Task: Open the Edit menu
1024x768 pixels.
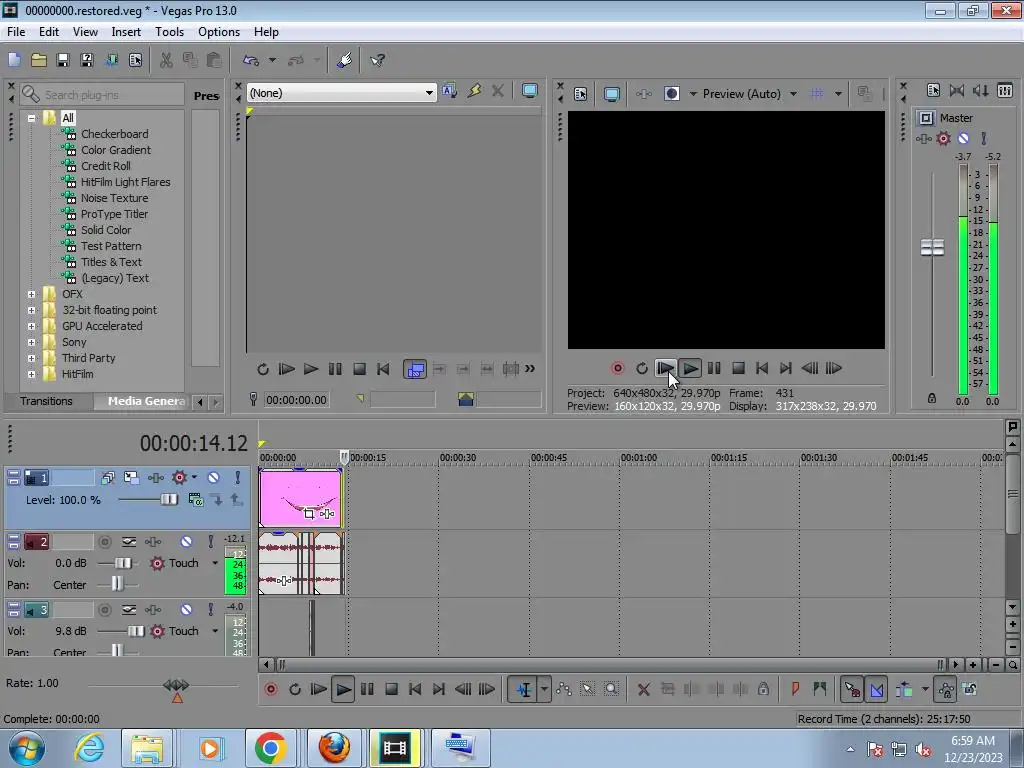Action: pyautogui.click(x=49, y=32)
